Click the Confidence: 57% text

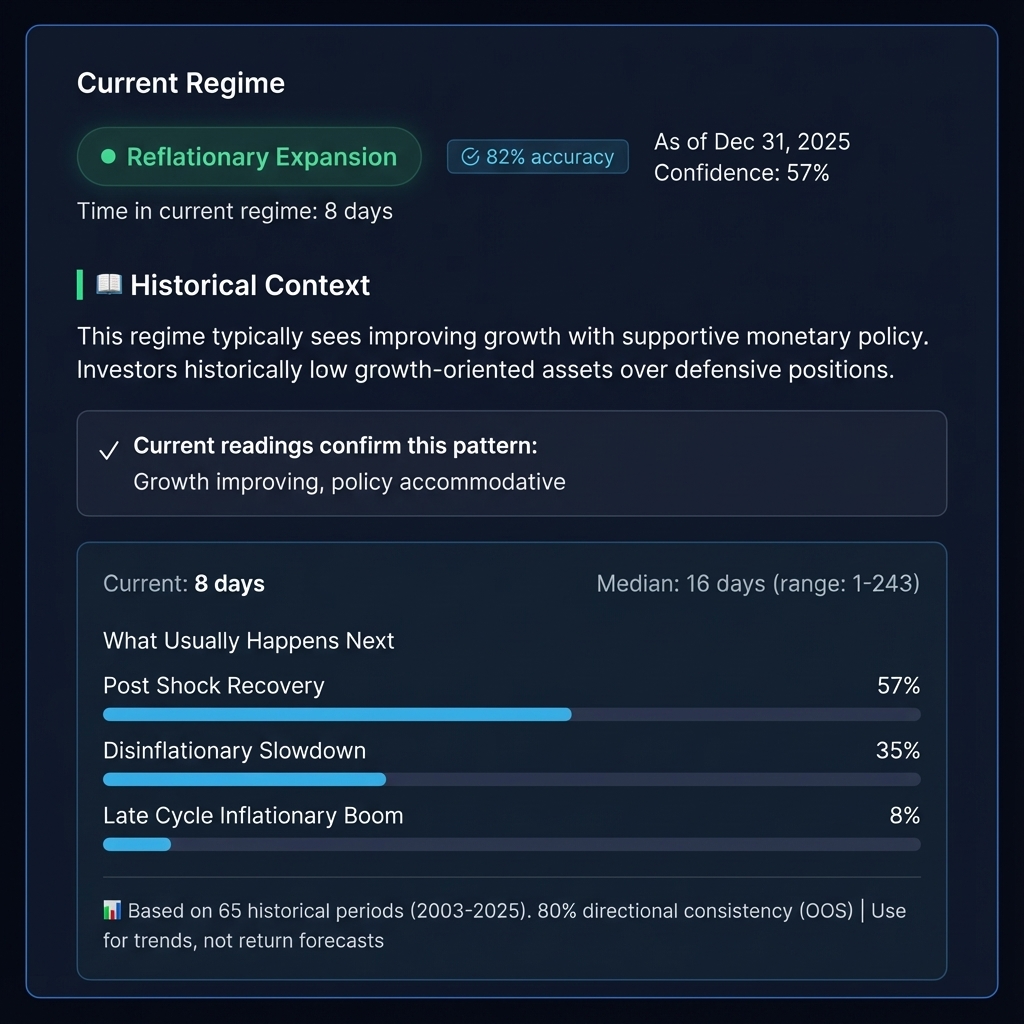click(x=742, y=173)
